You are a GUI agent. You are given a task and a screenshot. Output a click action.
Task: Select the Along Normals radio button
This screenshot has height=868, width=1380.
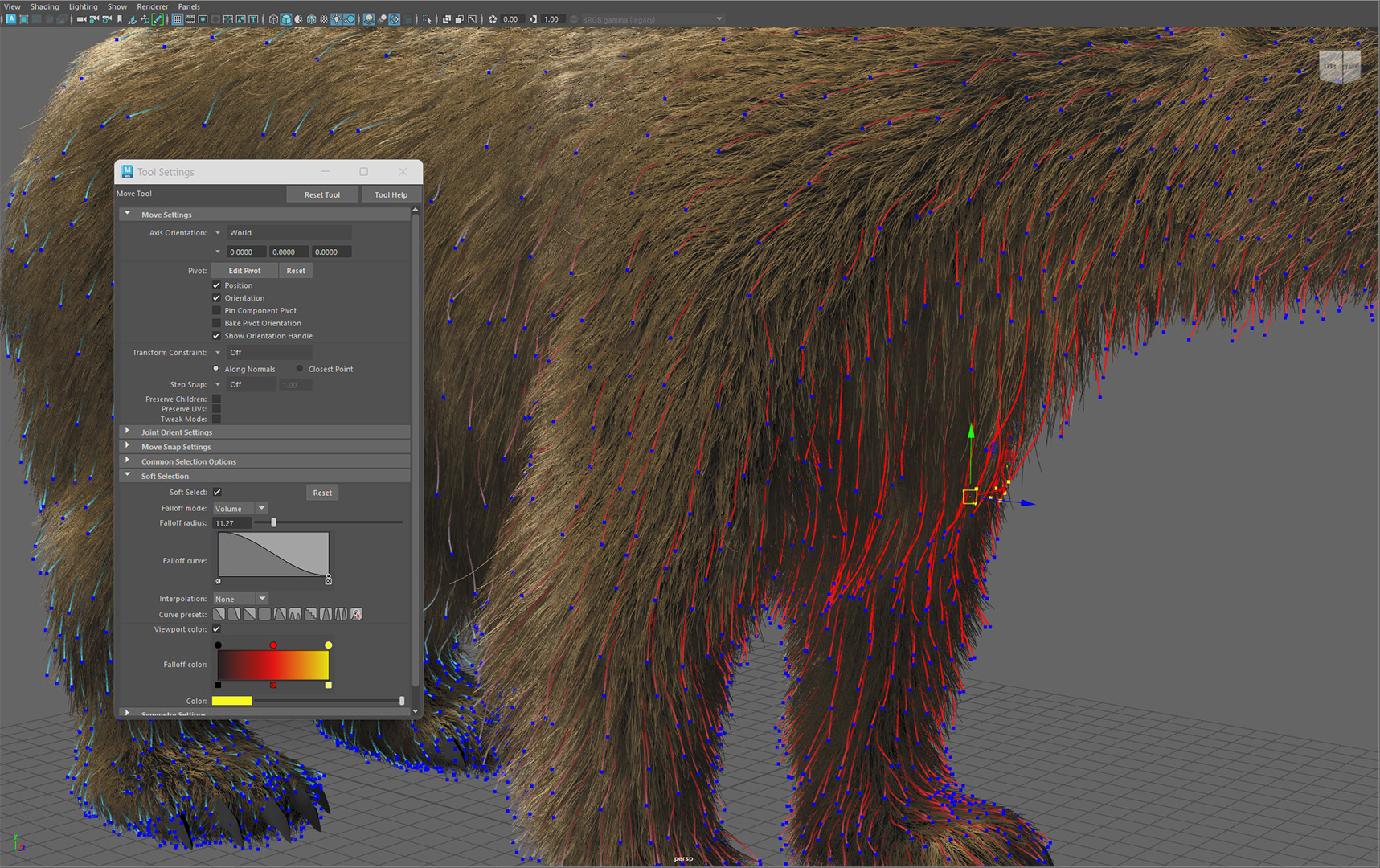point(216,369)
